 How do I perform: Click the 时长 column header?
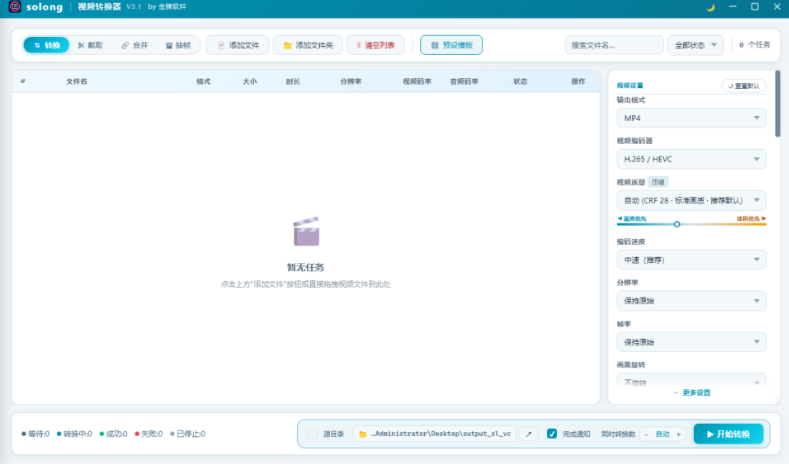[x=293, y=82]
